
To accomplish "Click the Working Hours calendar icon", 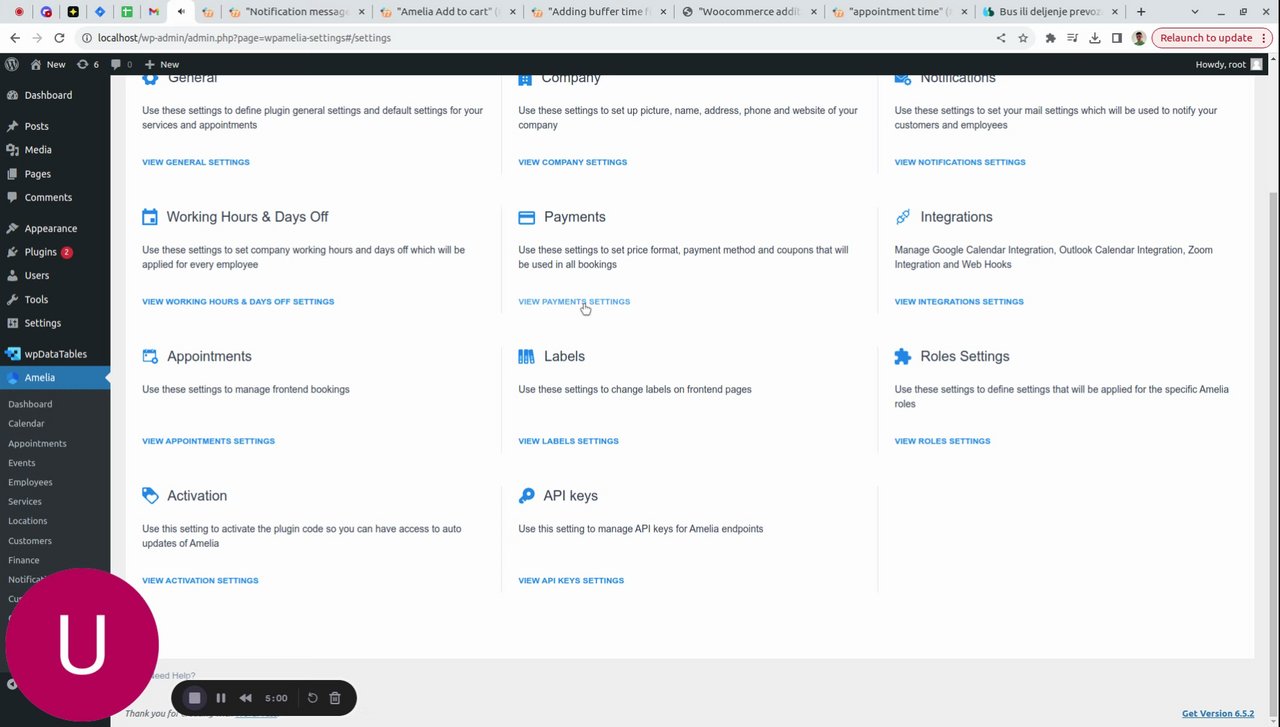I will (150, 217).
